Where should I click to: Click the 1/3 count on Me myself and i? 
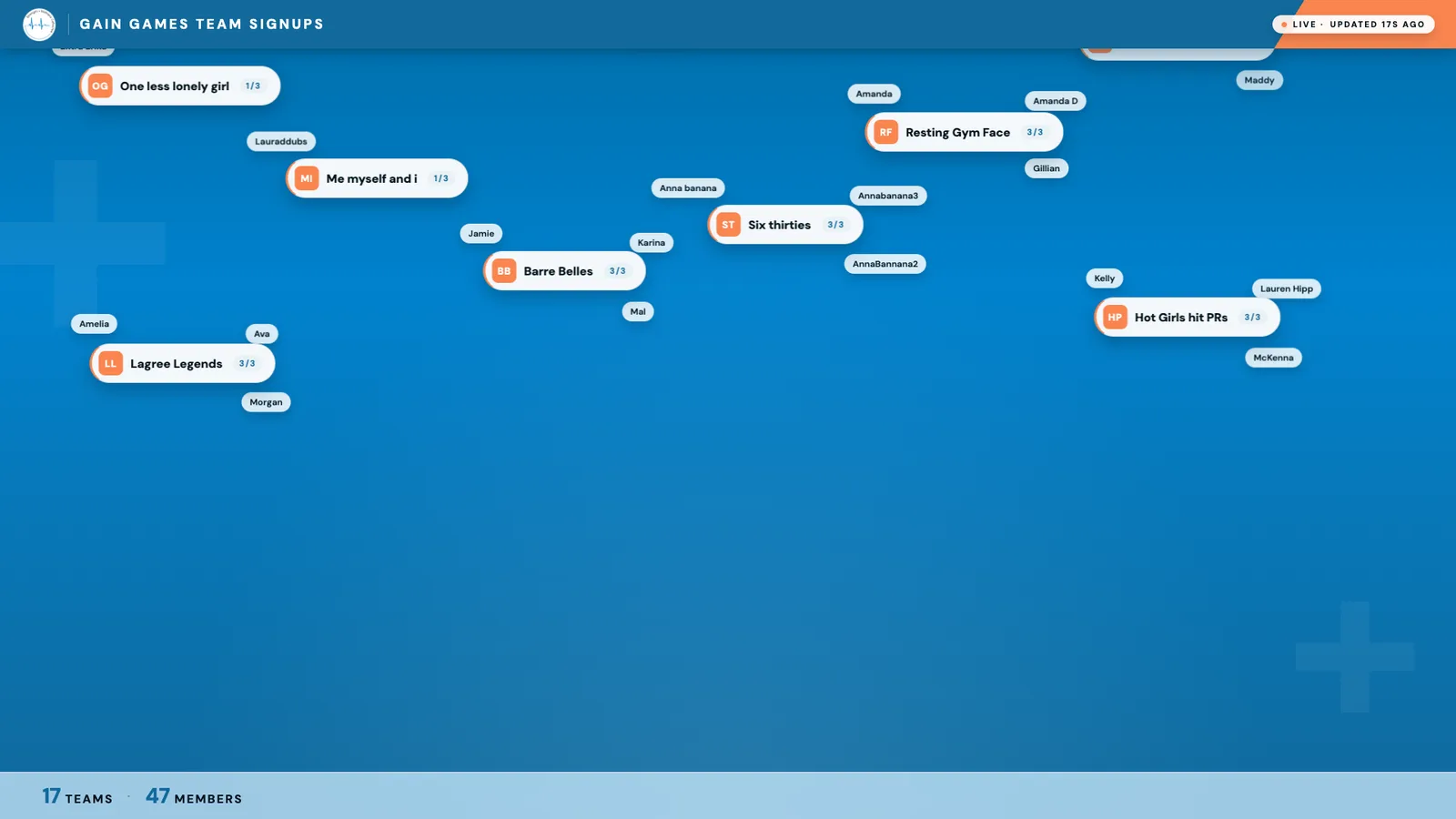click(x=441, y=179)
